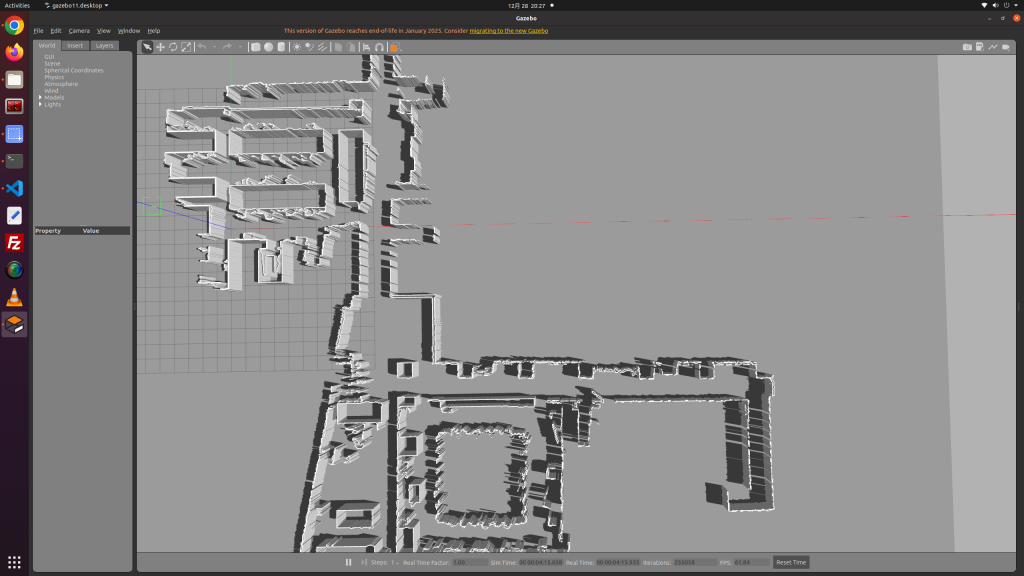Insert a box shape
Screen dimensions: 1024x576
pyautogui.click(x=256, y=47)
